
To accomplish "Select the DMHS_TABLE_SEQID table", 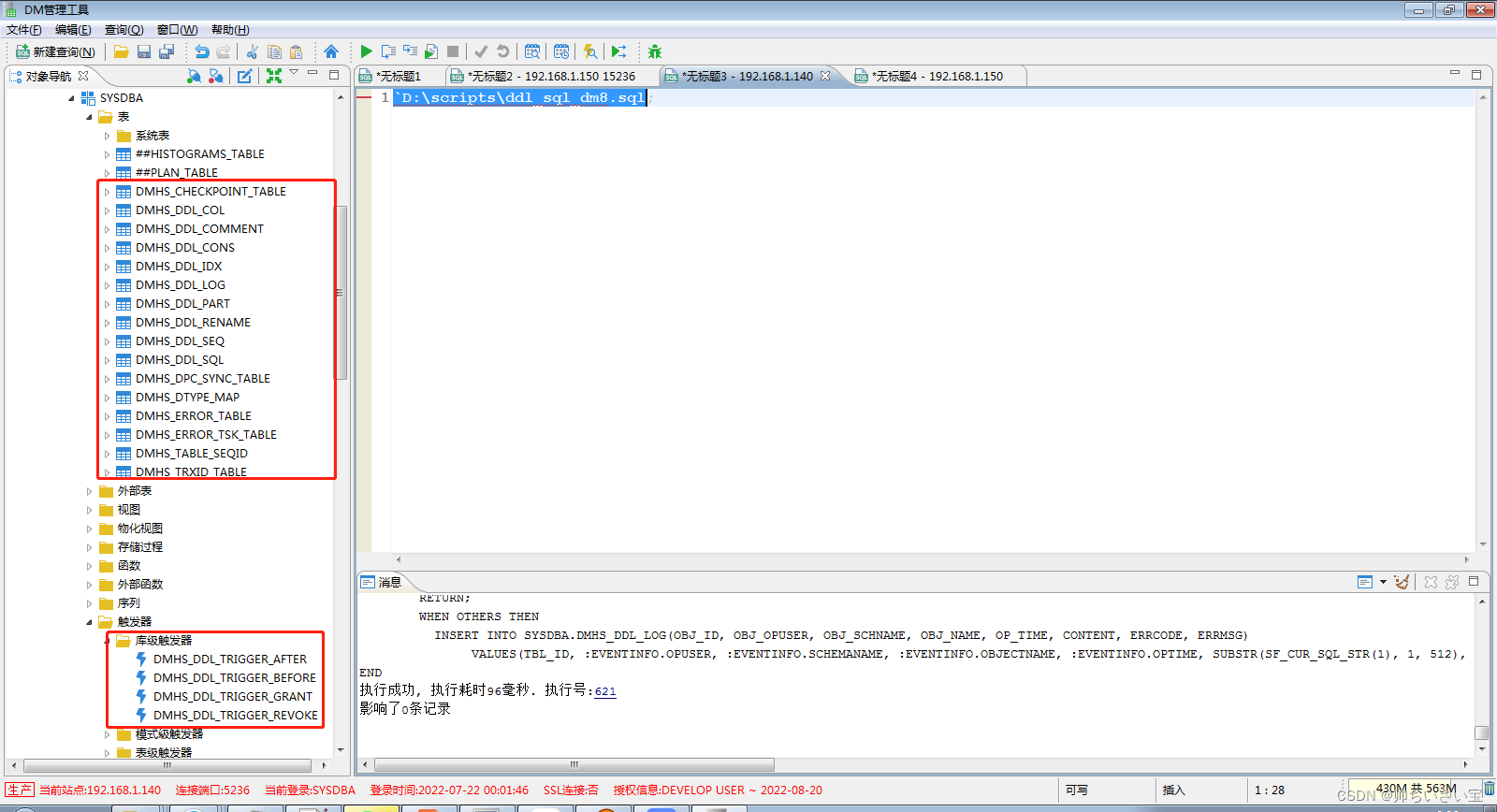I will (x=191, y=454).
